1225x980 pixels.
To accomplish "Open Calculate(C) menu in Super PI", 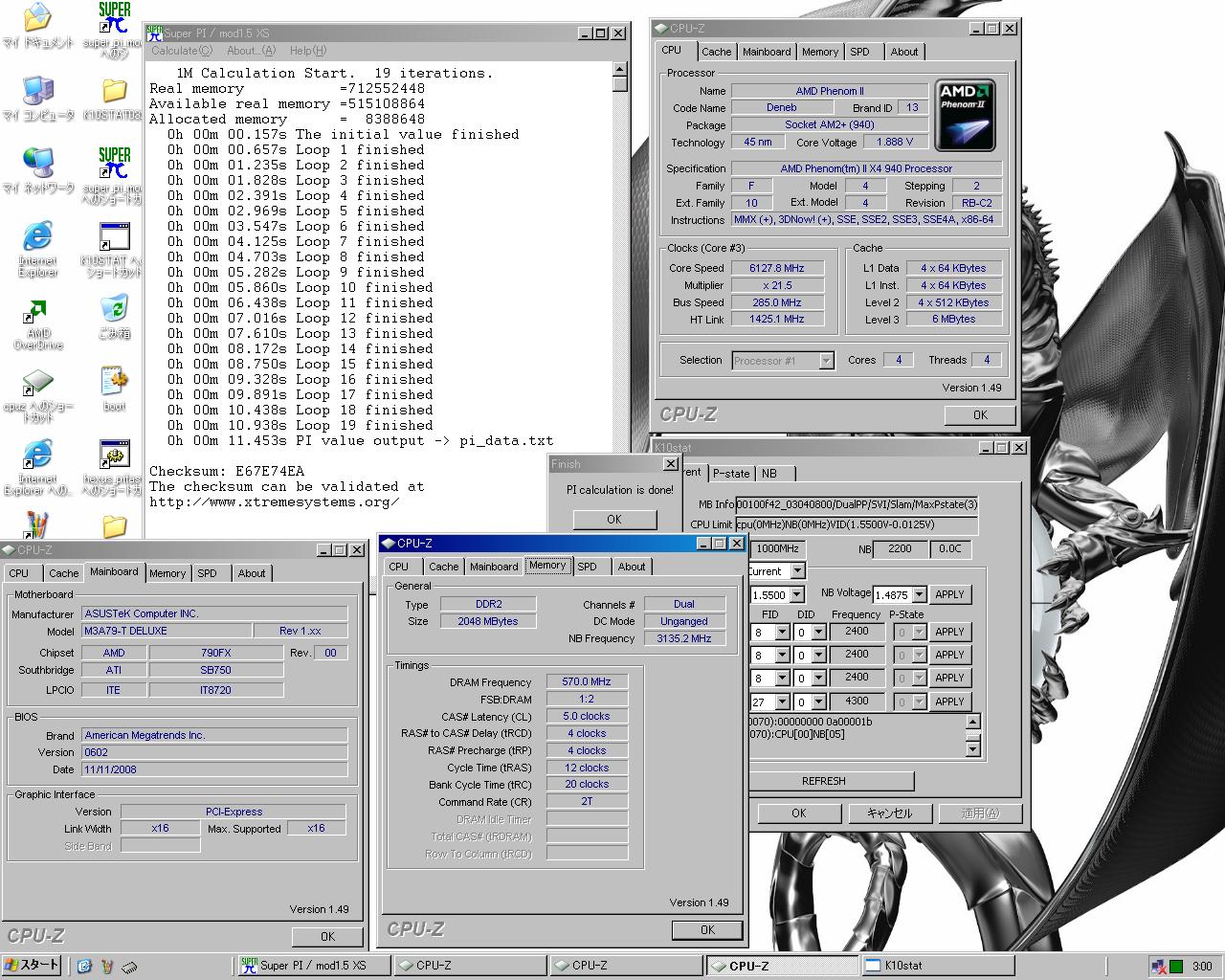I will [182, 51].
